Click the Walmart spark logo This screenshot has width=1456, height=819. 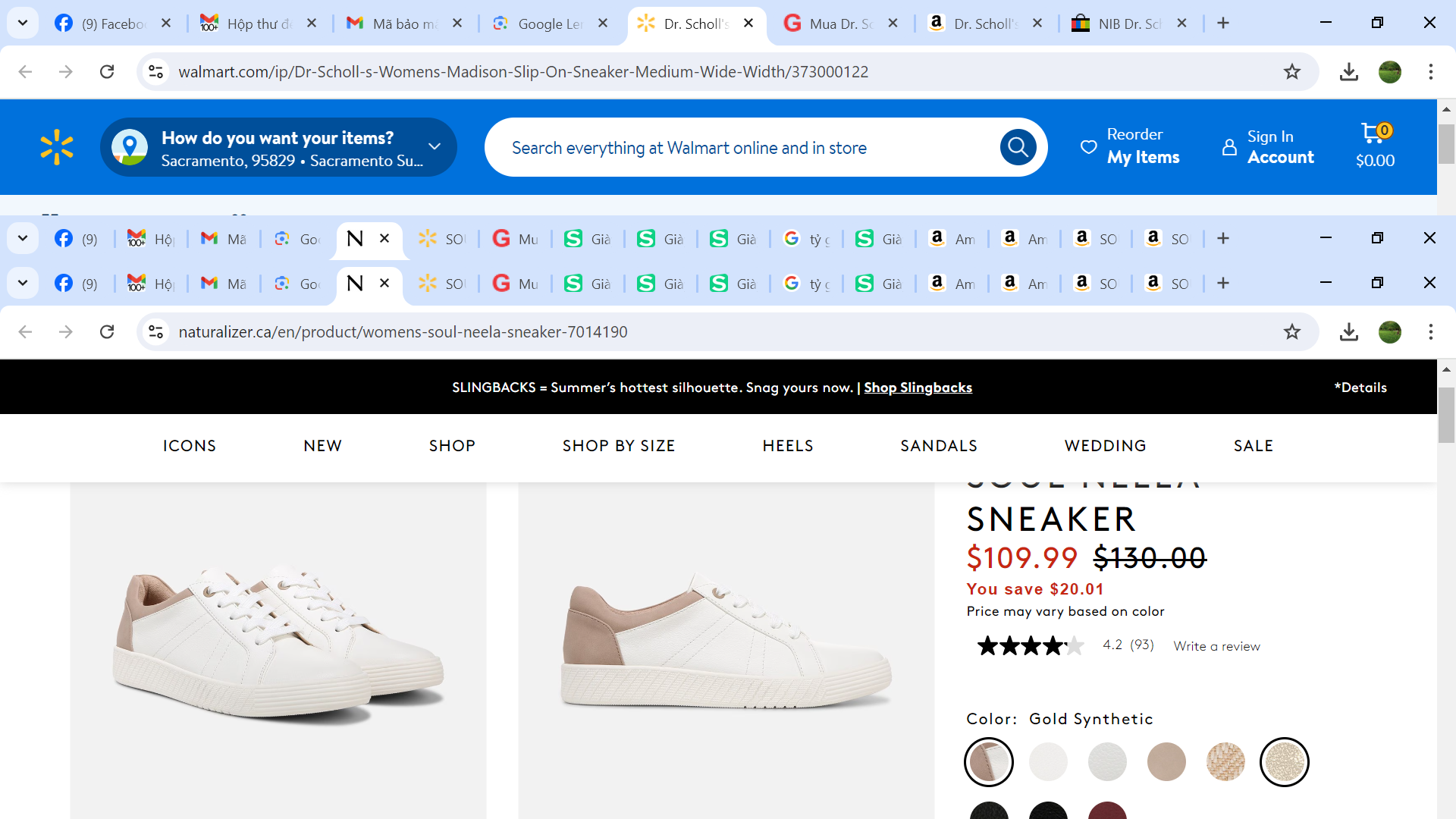[x=57, y=147]
